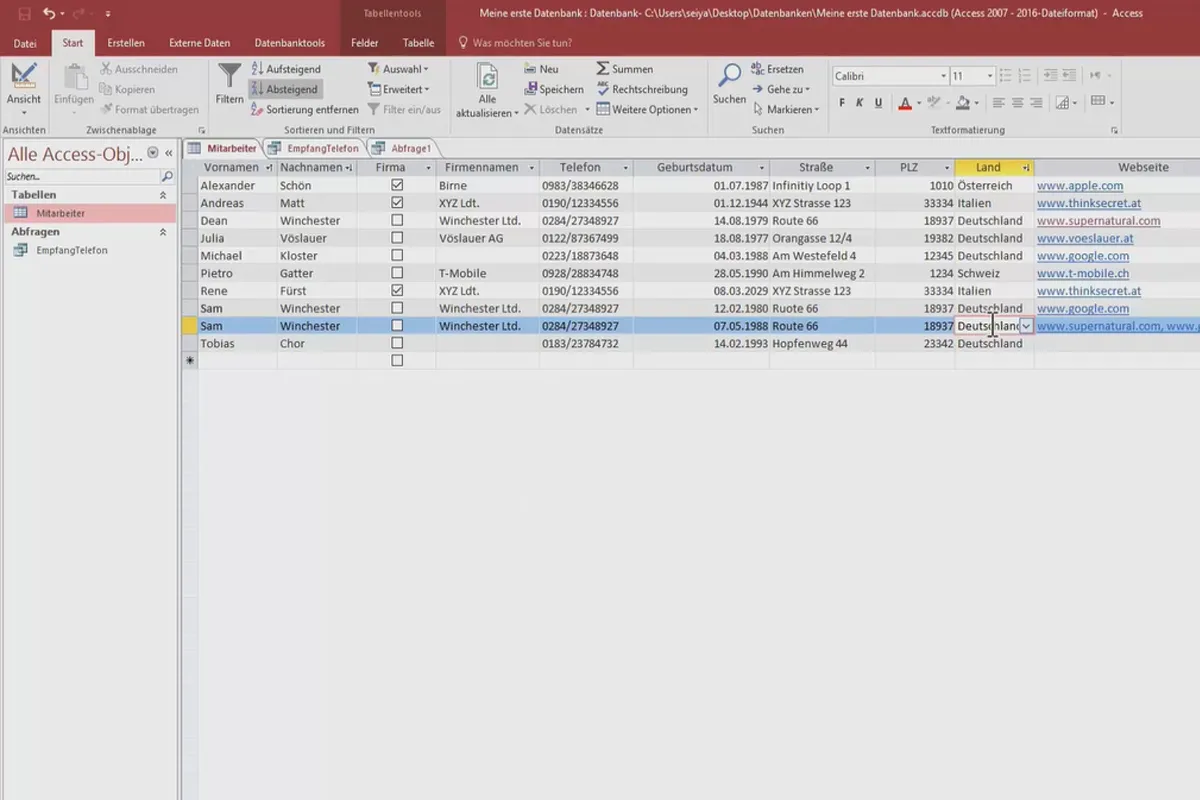
Task: Switch to Abfrage1 document tab
Action: point(402,148)
